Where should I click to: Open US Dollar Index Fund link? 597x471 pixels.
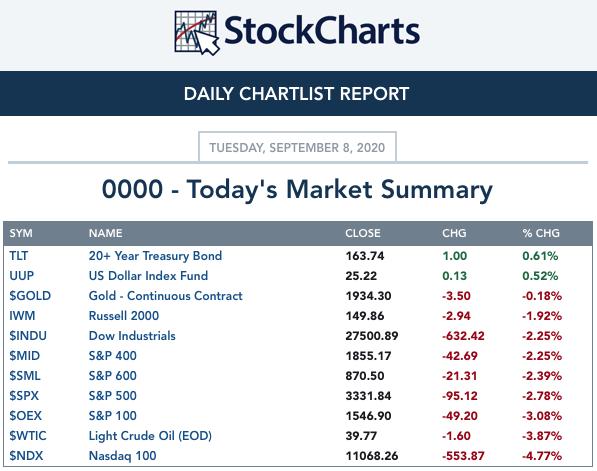[148, 276]
